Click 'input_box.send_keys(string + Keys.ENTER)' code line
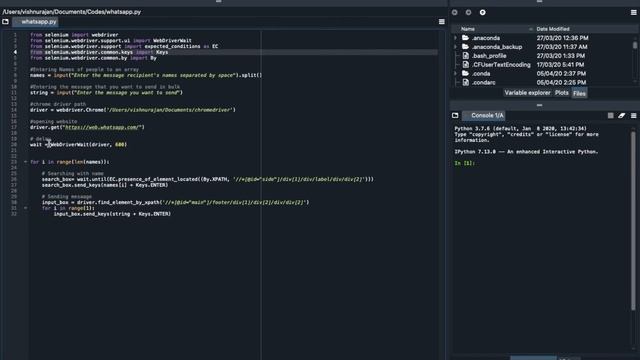Image resolution: width=640 pixels, height=360 pixels. coord(112,214)
